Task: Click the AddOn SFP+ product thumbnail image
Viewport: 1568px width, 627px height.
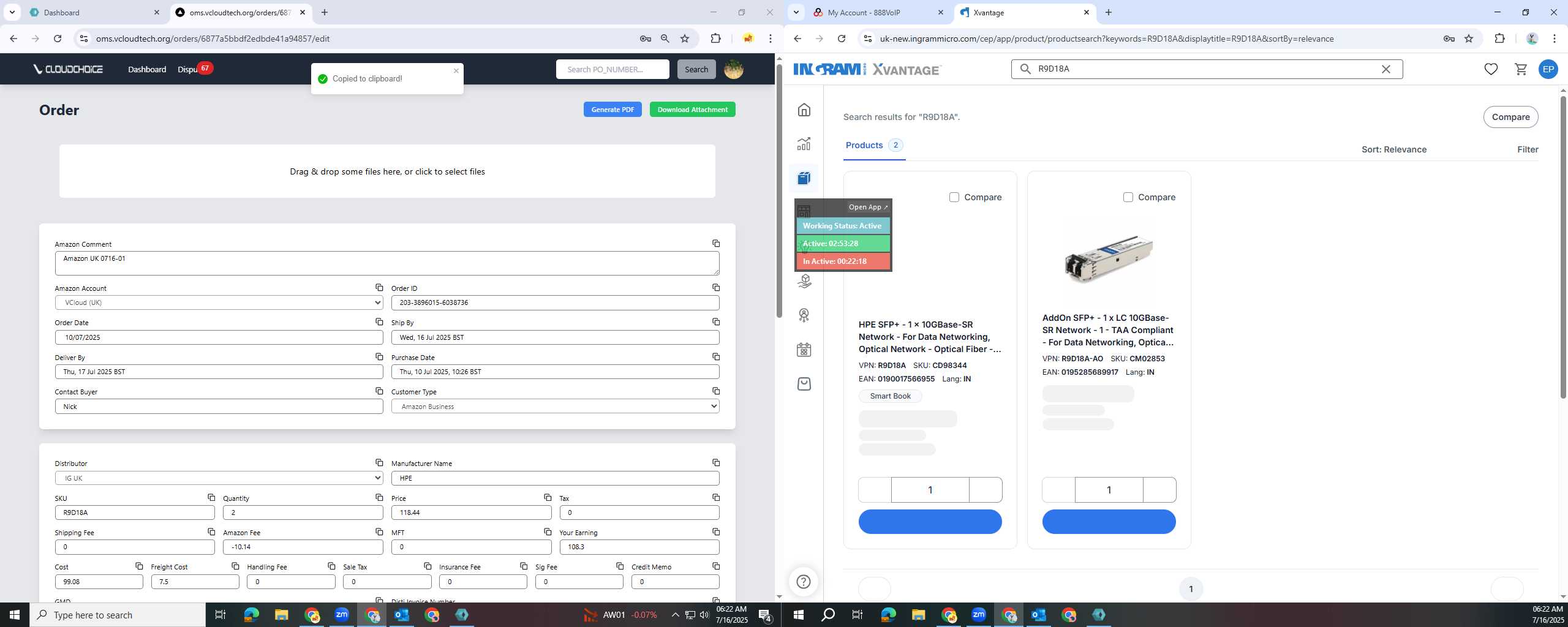Action: [x=1109, y=258]
